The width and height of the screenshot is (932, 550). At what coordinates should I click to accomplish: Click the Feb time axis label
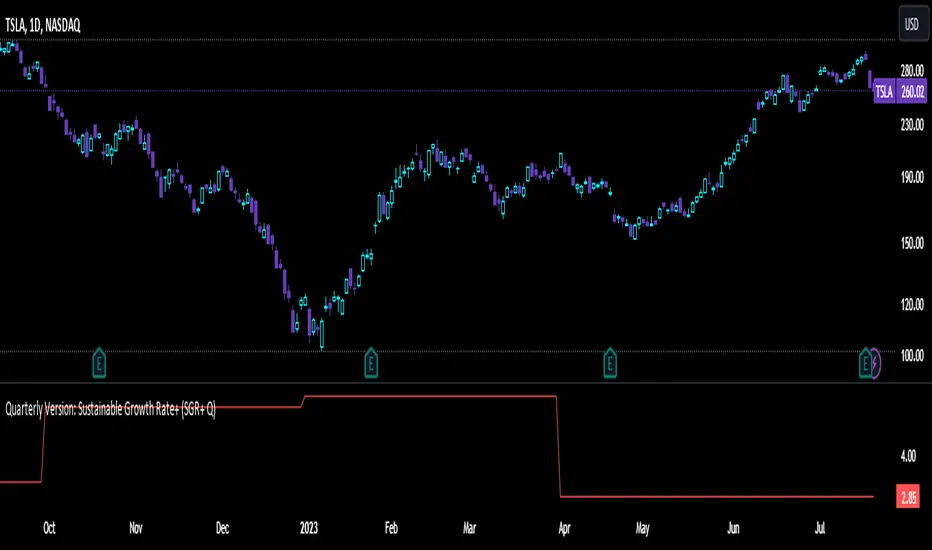(x=391, y=528)
